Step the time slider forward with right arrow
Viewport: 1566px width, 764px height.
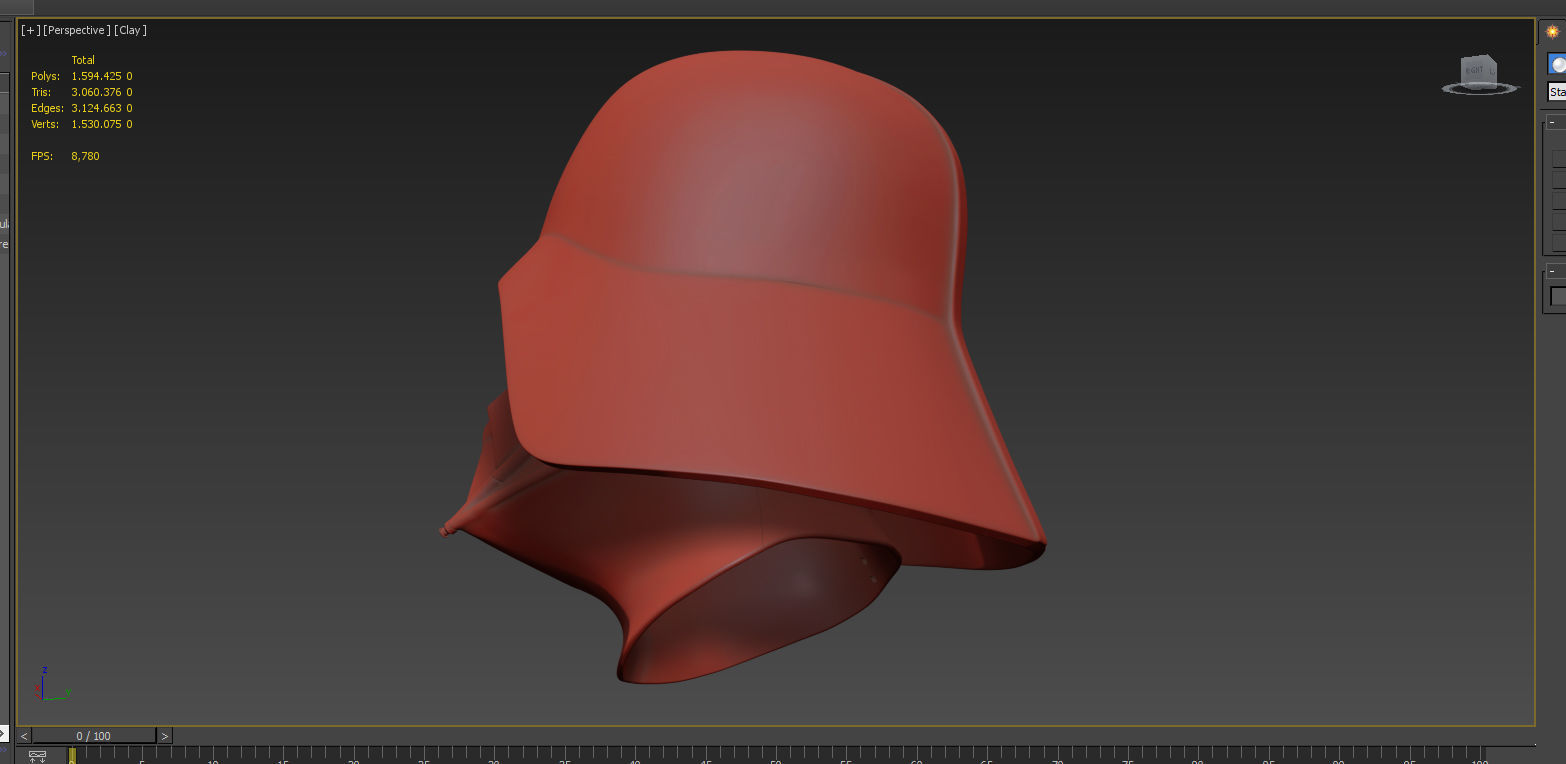tap(165, 736)
